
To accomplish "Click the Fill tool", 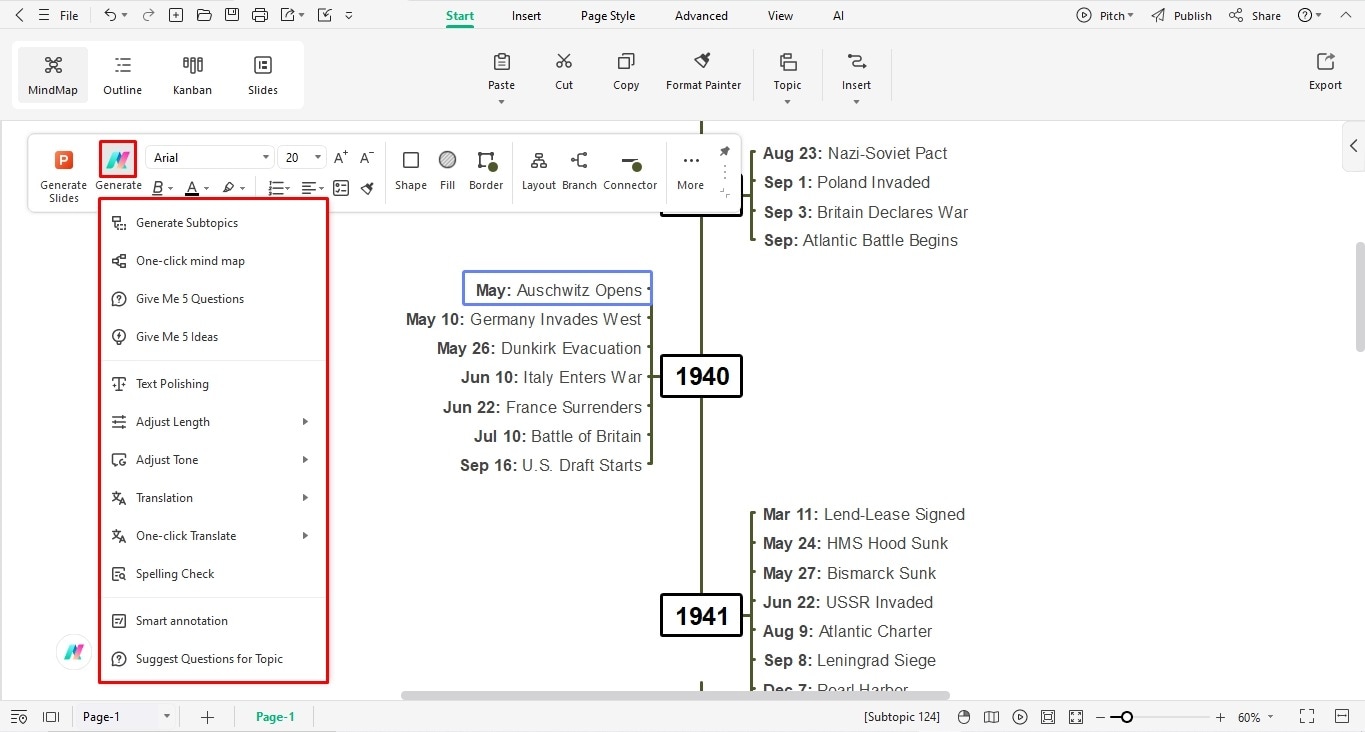I will [x=447, y=169].
